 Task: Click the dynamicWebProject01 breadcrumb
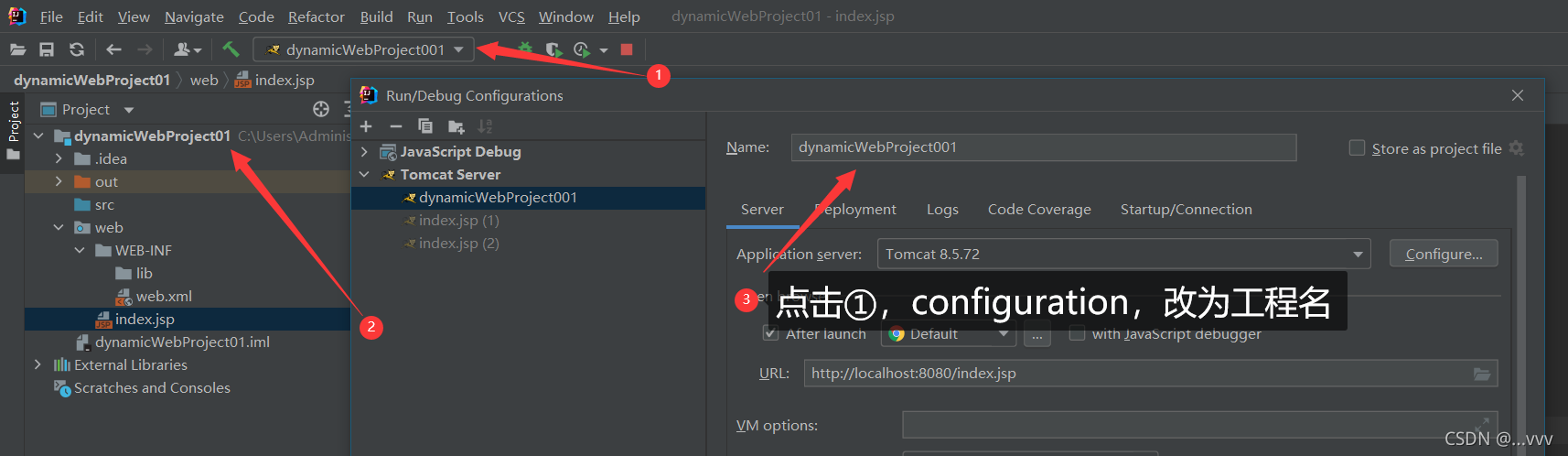point(91,81)
